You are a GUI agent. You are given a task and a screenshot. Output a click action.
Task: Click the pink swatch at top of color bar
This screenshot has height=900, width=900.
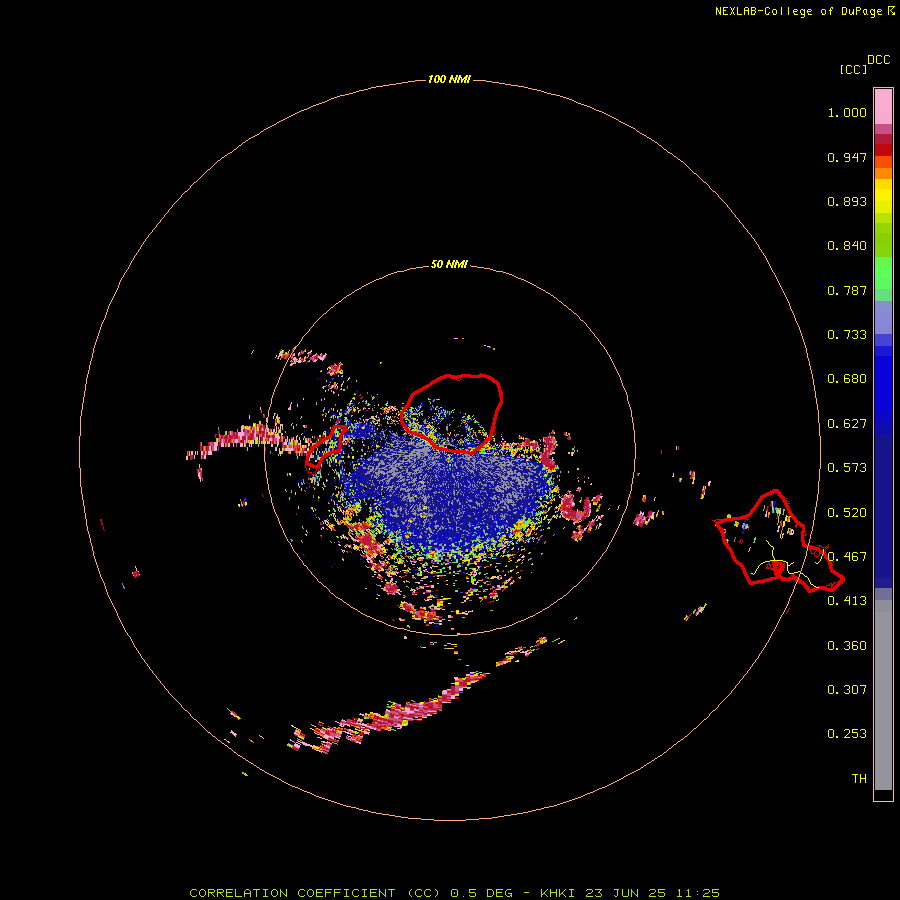pos(883,107)
